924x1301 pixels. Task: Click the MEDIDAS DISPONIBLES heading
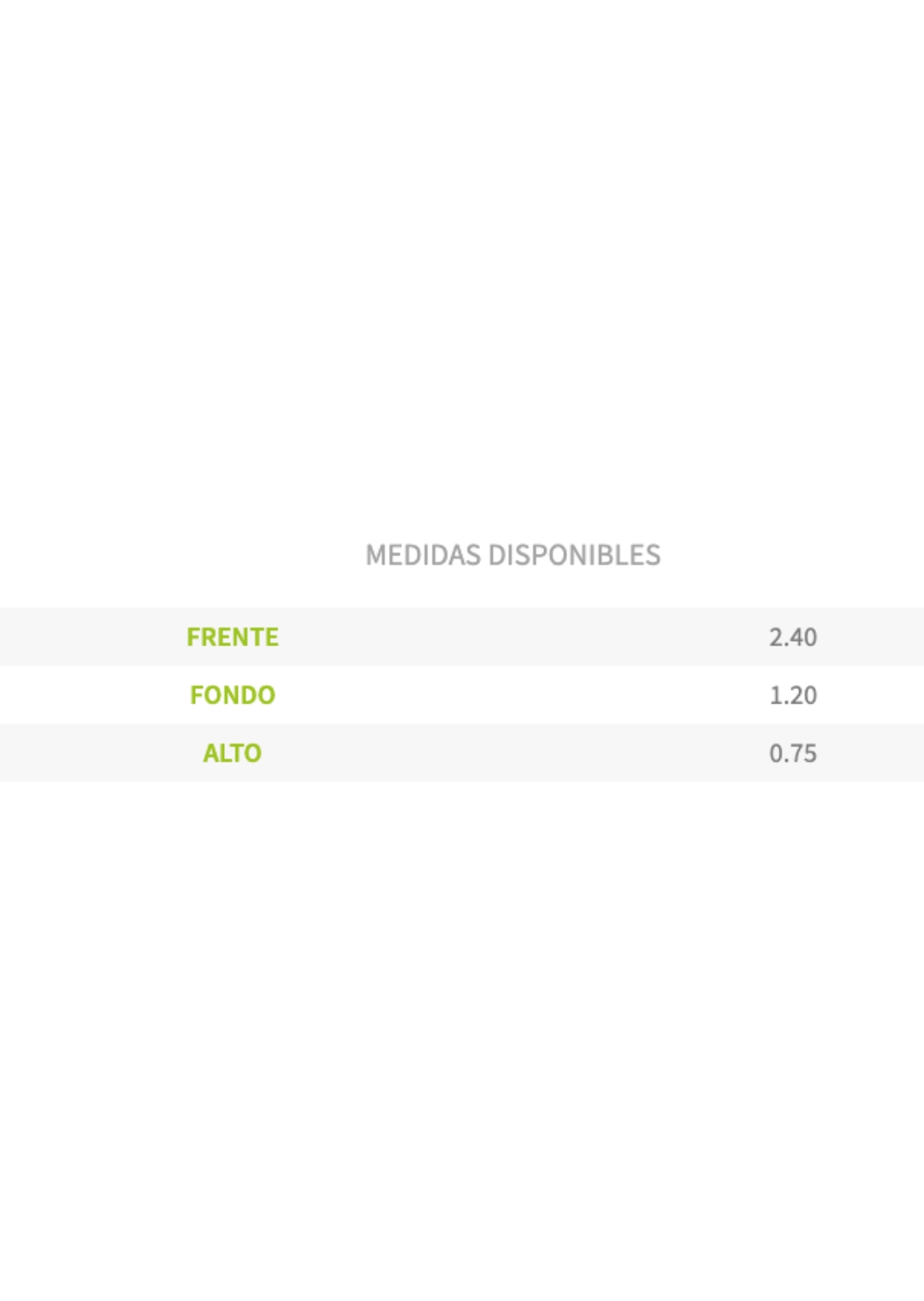tap(512, 555)
